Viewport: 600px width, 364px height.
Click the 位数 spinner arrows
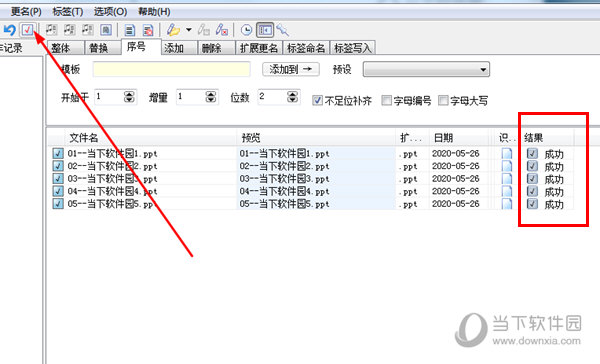(293, 97)
